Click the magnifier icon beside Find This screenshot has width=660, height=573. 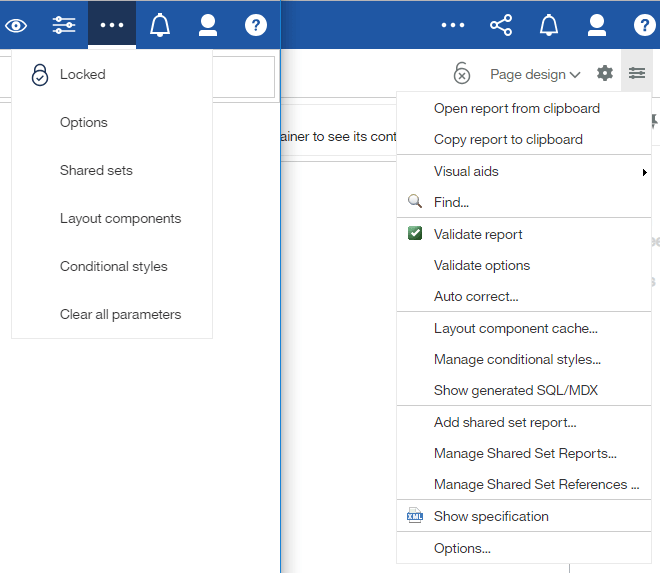415,201
